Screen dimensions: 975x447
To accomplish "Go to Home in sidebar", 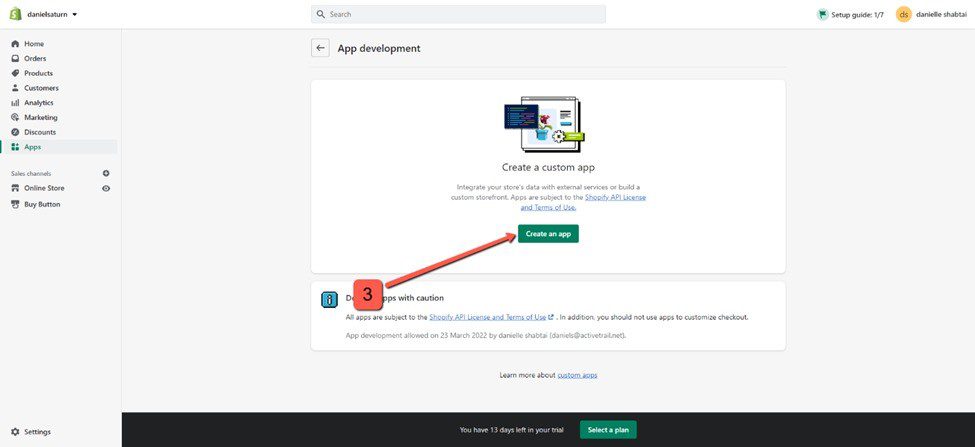I will point(34,44).
